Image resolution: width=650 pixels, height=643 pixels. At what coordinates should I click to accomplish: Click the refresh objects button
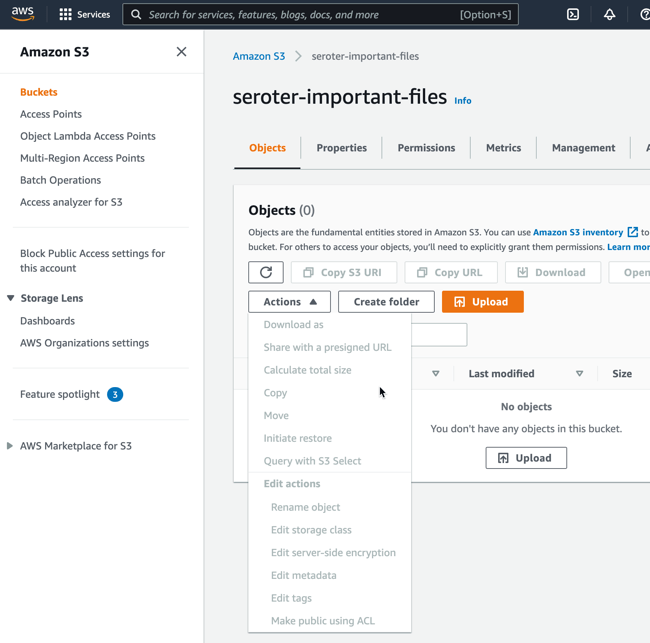266,272
